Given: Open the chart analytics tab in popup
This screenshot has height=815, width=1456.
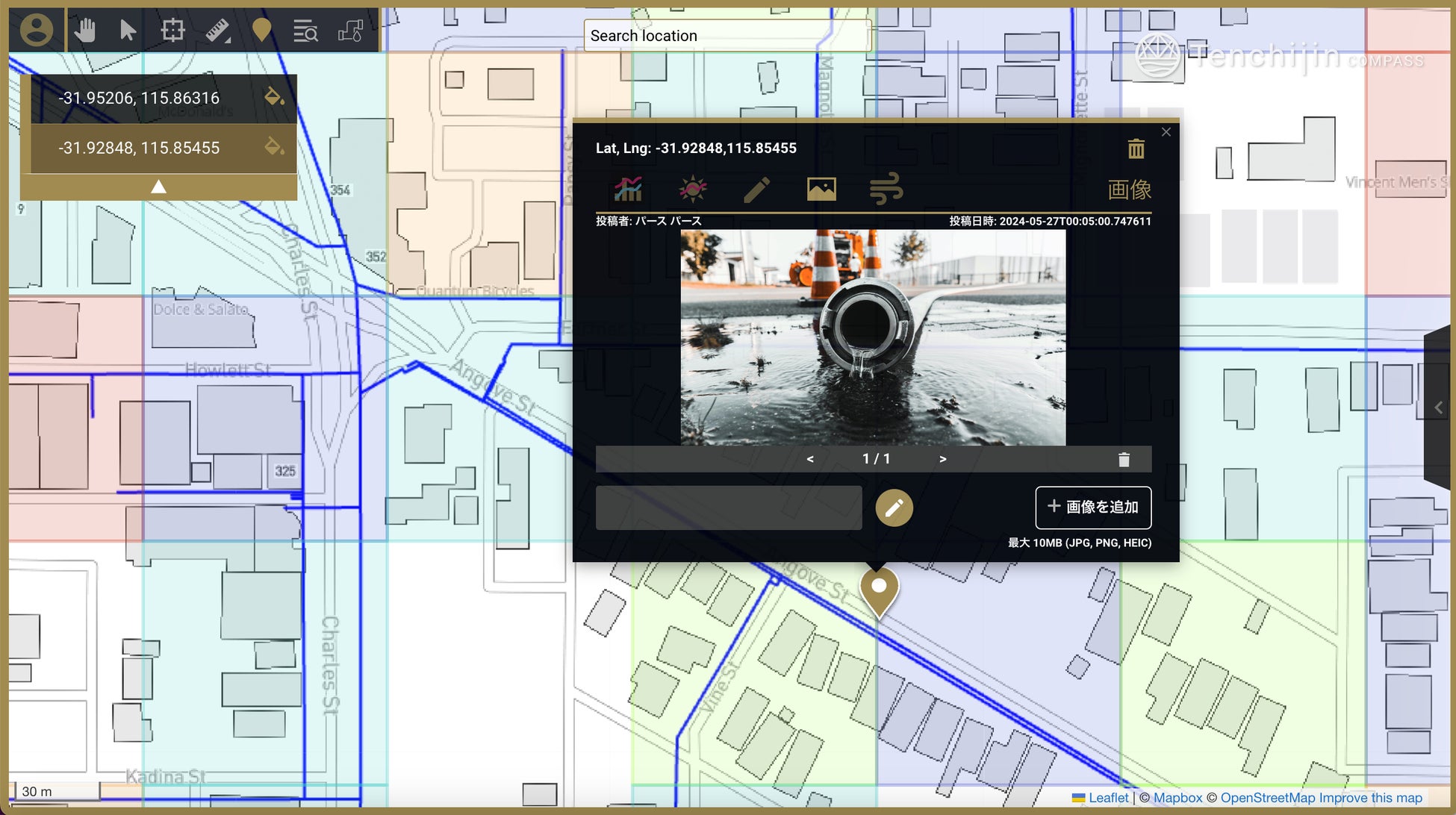Looking at the screenshot, I should tap(628, 189).
